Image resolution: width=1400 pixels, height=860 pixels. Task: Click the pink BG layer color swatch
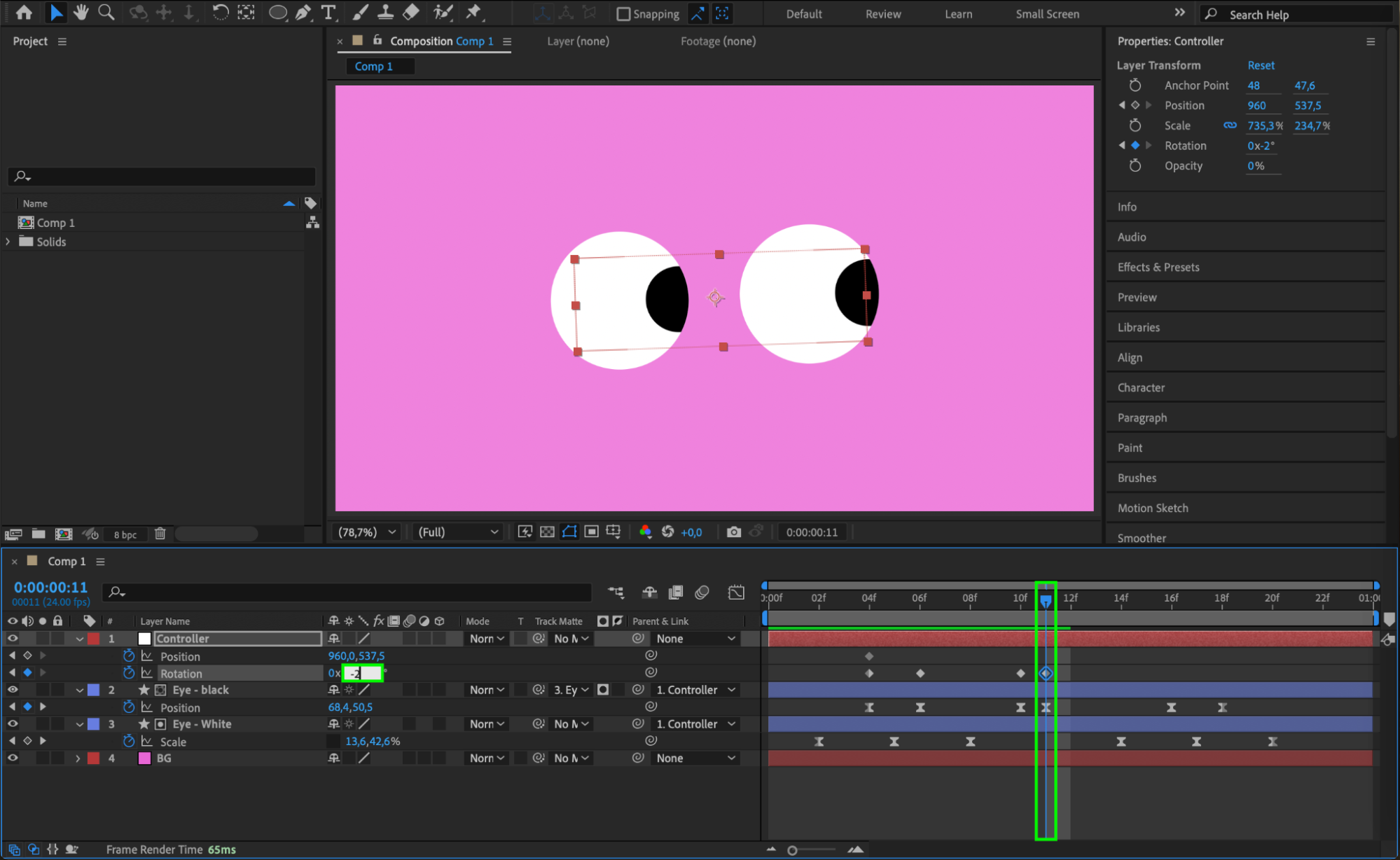click(x=145, y=758)
